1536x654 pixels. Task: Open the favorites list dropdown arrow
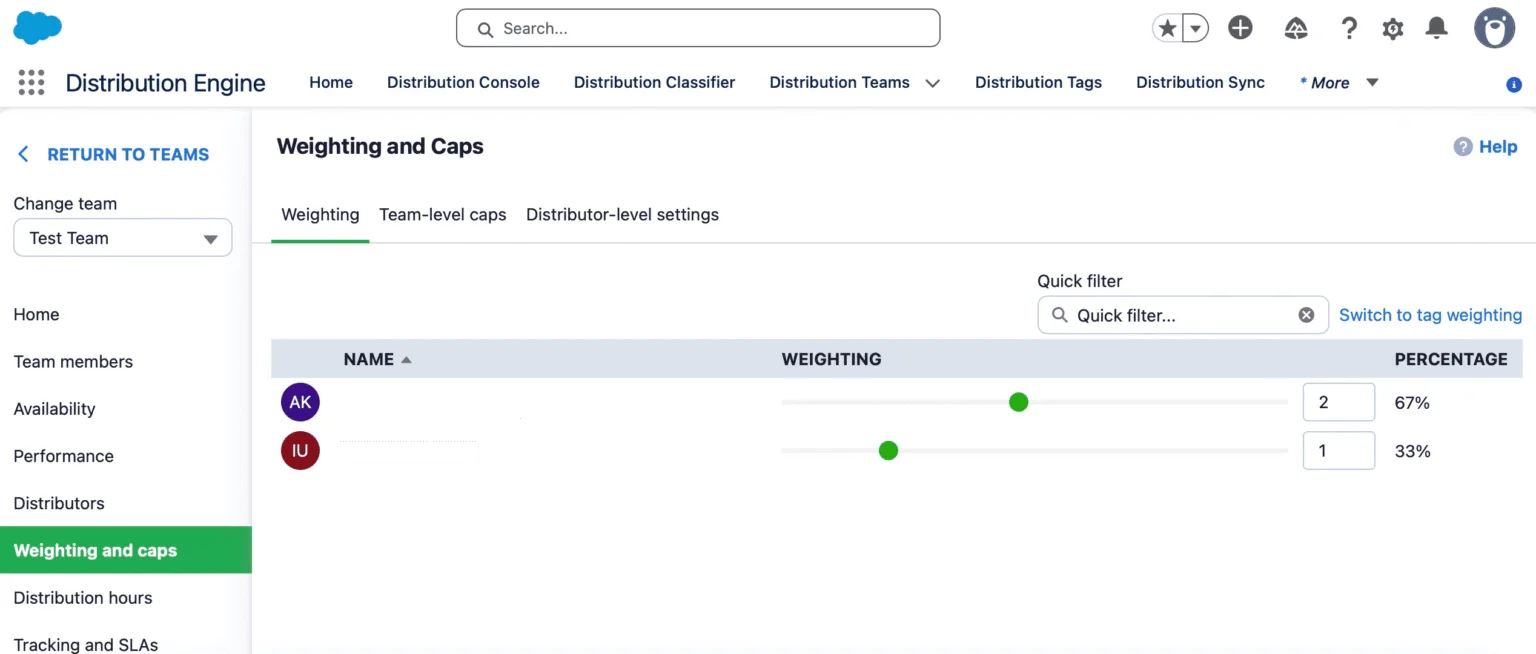point(1196,29)
